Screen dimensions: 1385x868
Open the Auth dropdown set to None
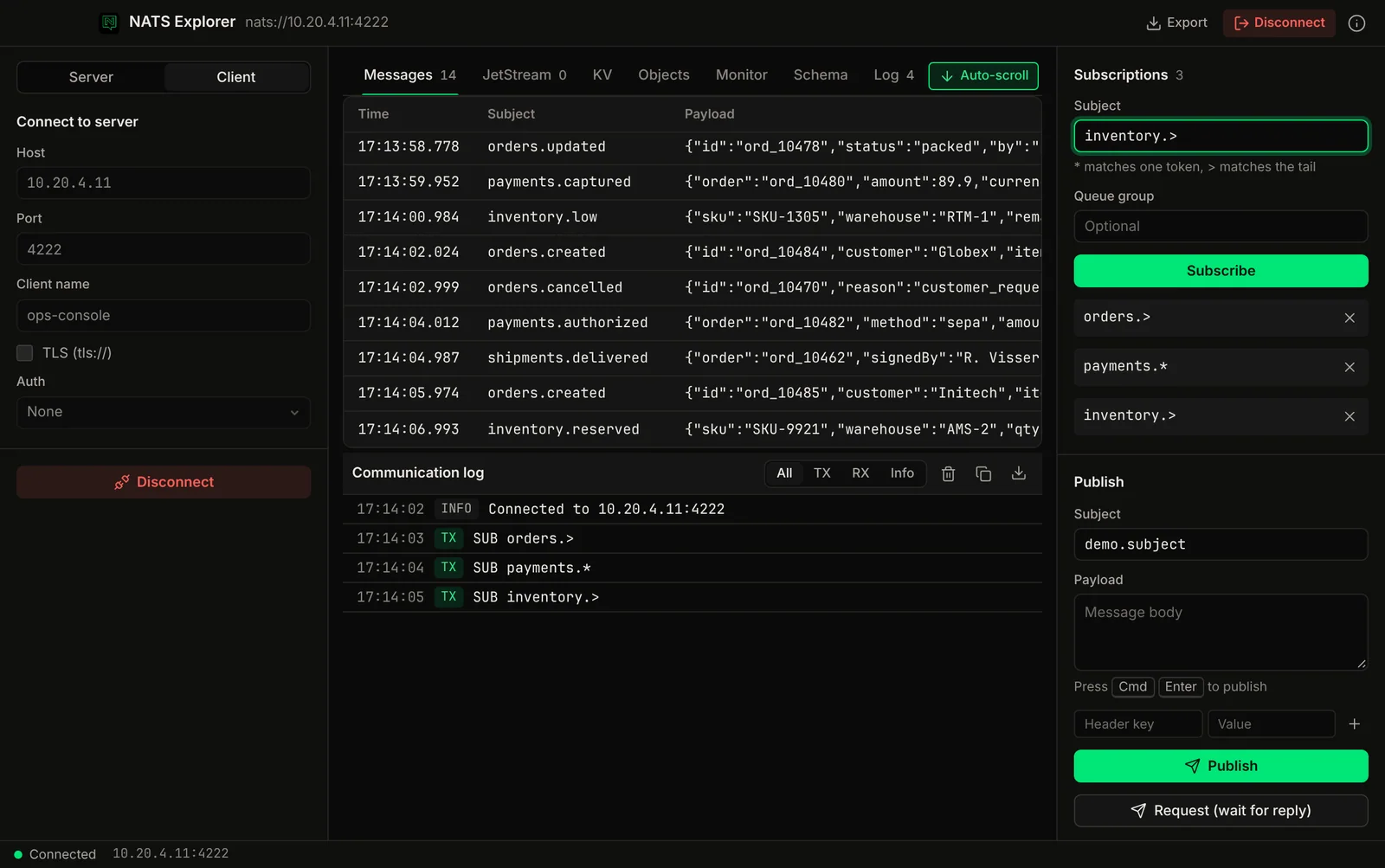(164, 412)
